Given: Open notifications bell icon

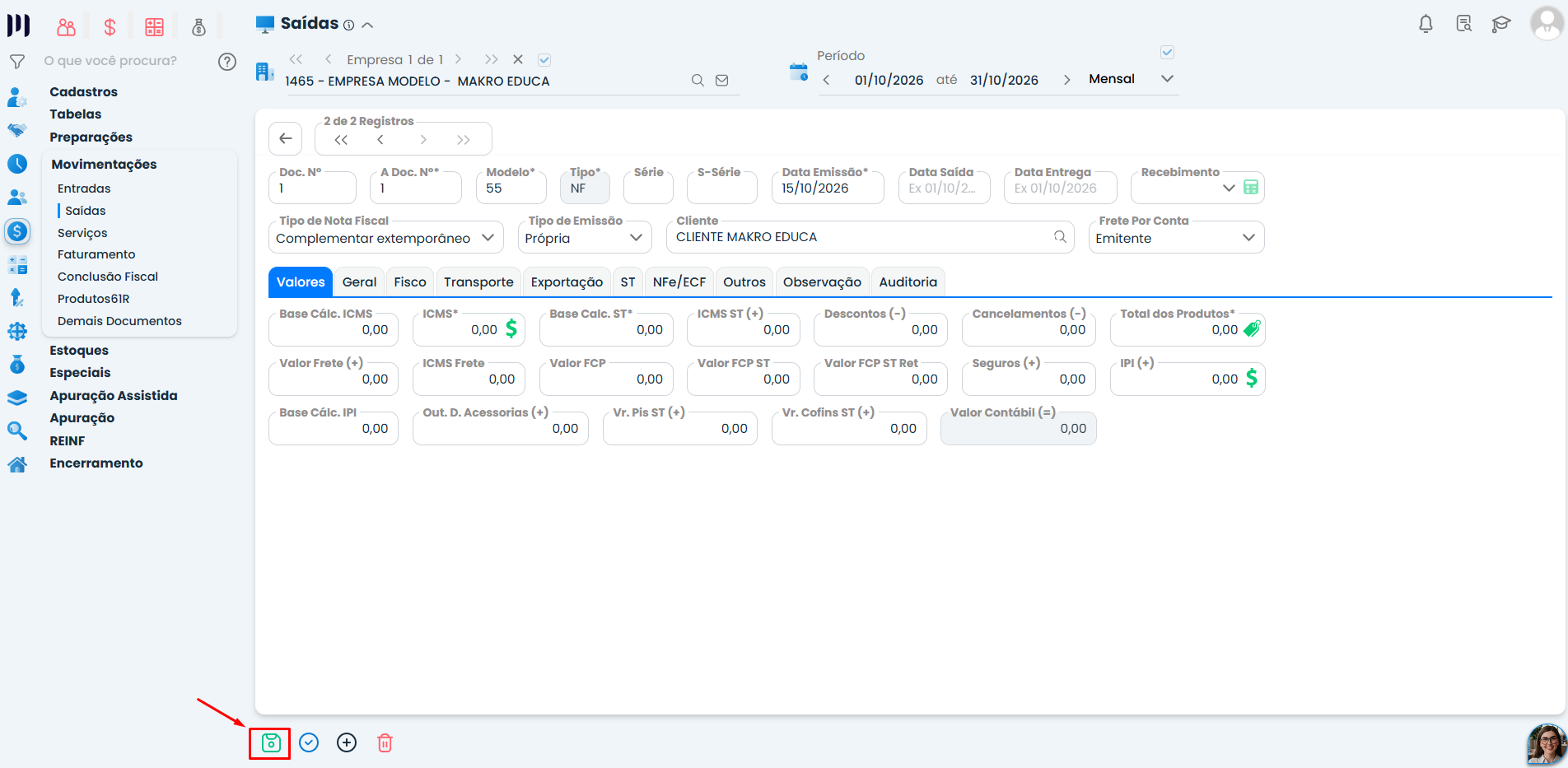Looking at the screenshot, I should tap(1426, 24).
